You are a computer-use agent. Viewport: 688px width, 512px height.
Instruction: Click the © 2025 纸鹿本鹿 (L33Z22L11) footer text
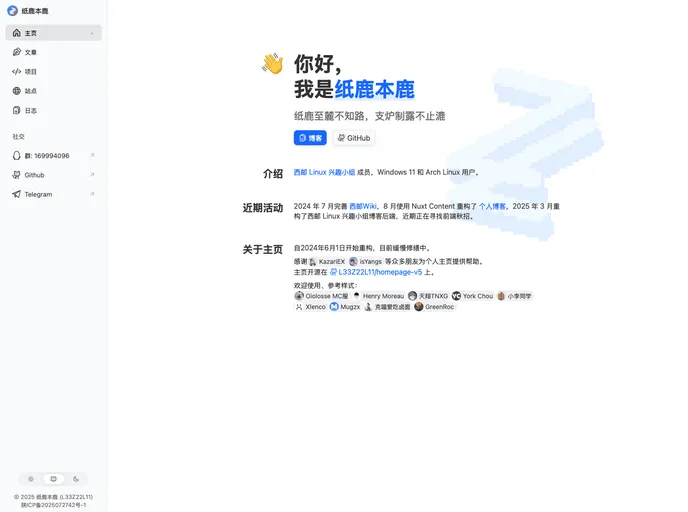coord(54,497)
